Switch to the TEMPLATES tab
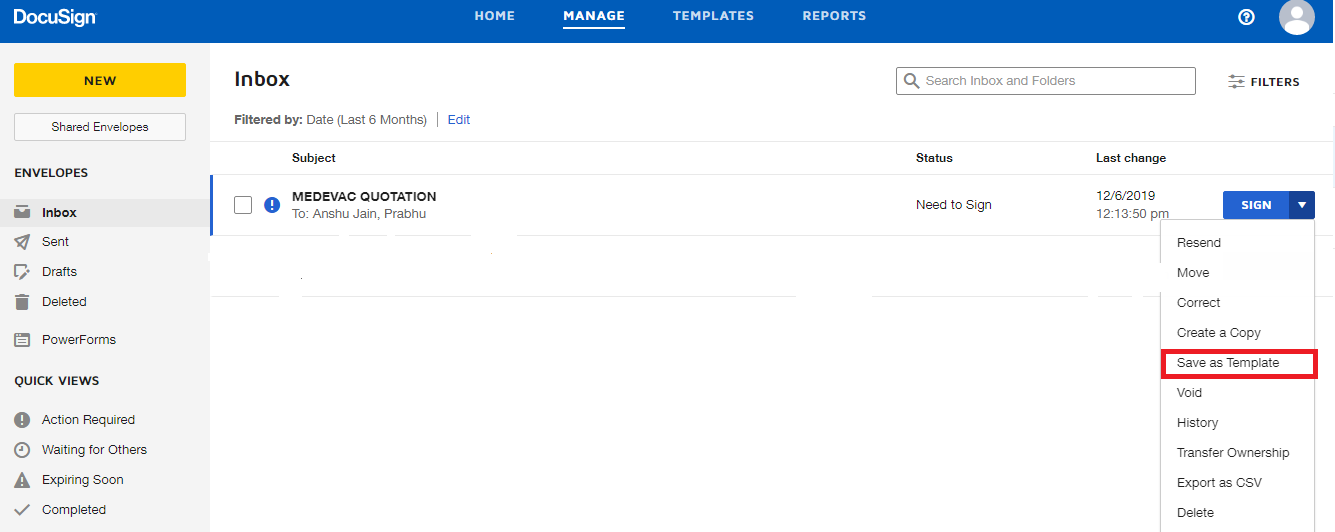The image size is (1335, 532). click(713, 16)
